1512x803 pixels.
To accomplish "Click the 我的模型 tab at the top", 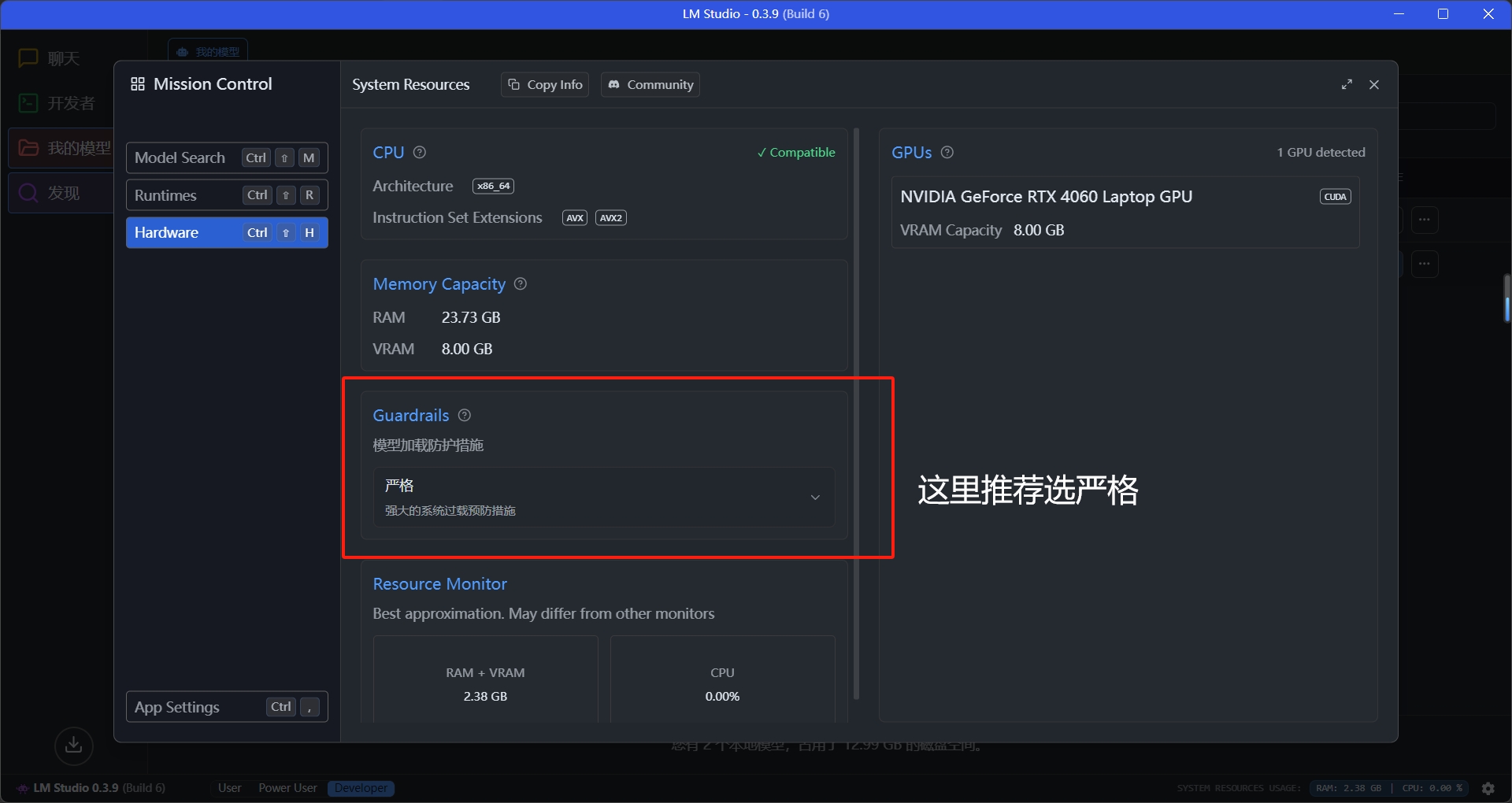I will click(208, 51).
